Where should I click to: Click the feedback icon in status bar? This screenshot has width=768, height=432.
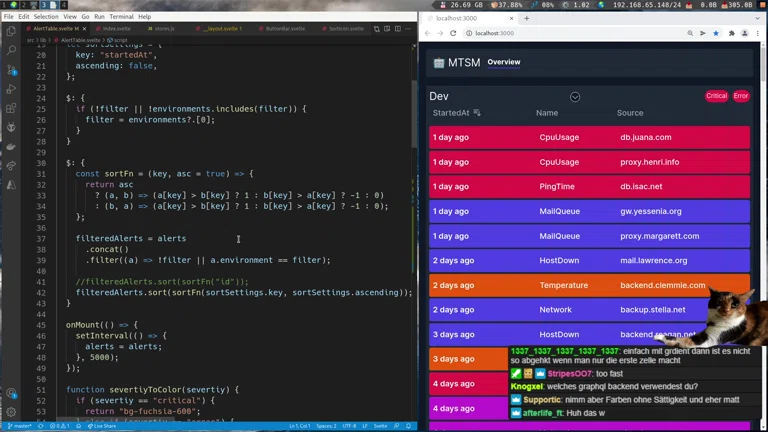click(396, 426)
